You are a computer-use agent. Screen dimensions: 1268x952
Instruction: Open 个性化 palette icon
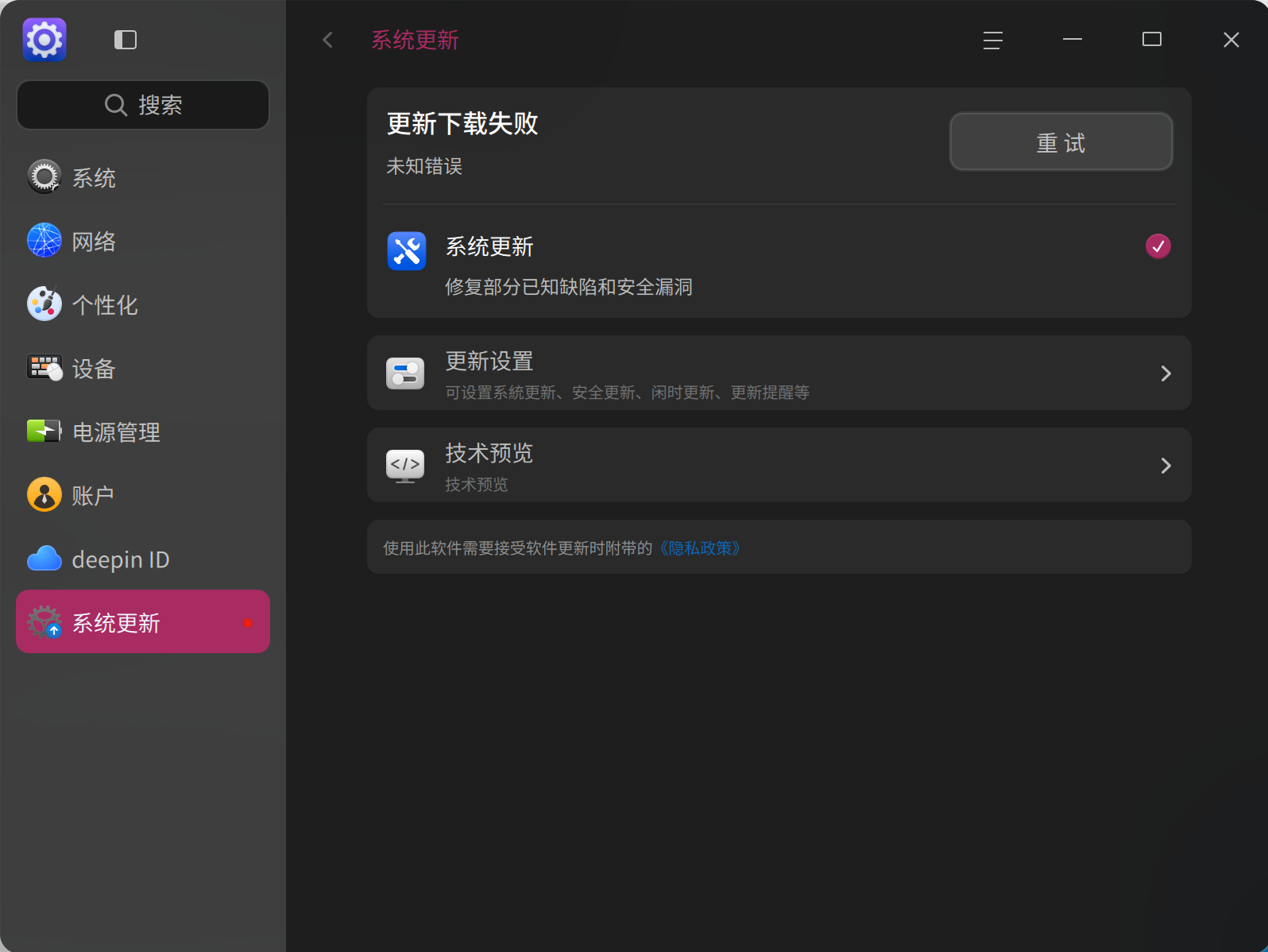[44, 304]
